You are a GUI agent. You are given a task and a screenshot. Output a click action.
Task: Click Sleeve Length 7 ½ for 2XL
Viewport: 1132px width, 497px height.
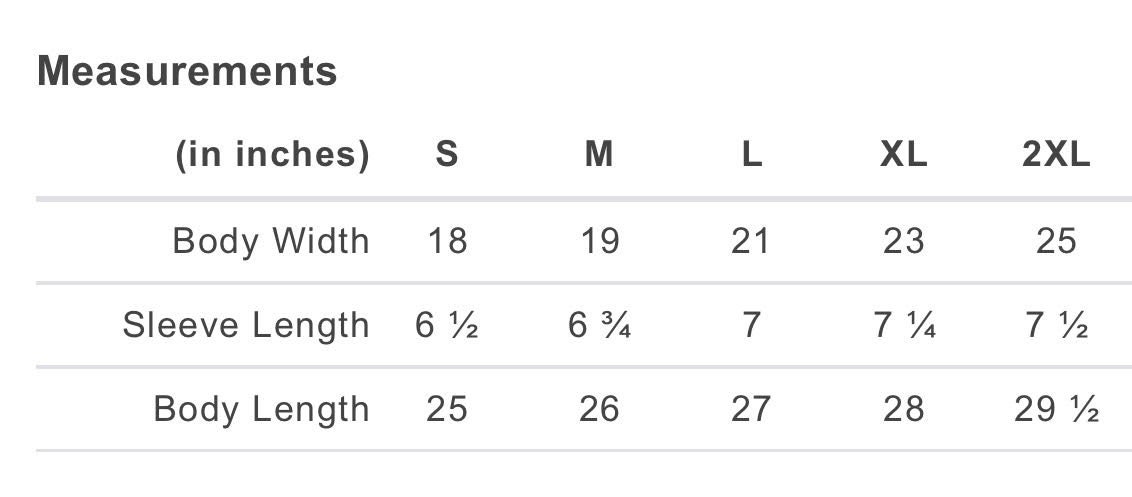click(x=1056, y=325)
